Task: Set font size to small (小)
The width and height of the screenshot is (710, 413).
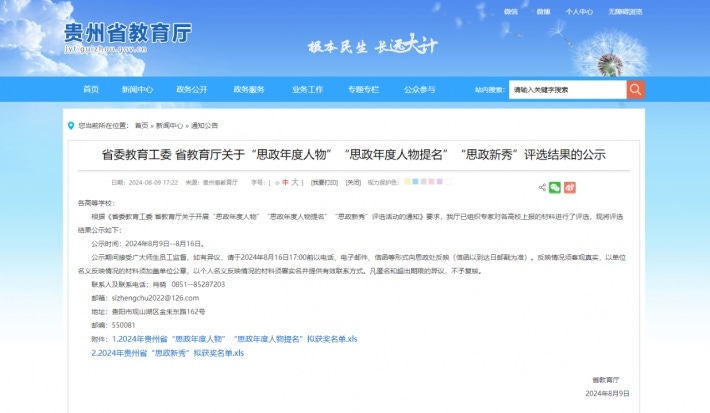Action: (x=277, y=183)
